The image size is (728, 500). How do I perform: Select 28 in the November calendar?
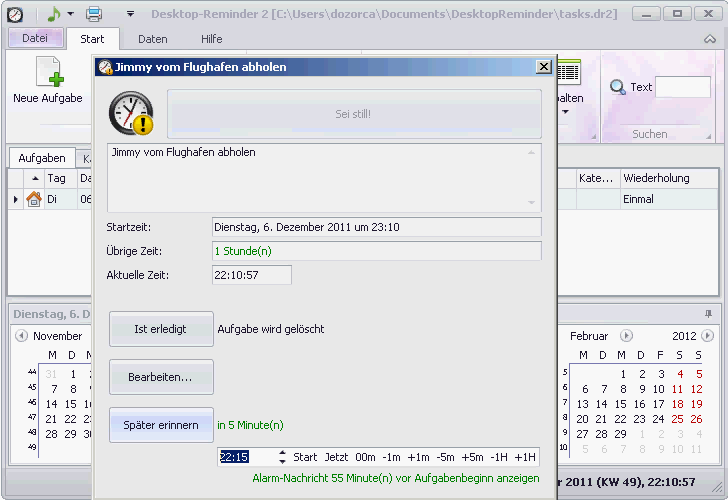[51, 434]
